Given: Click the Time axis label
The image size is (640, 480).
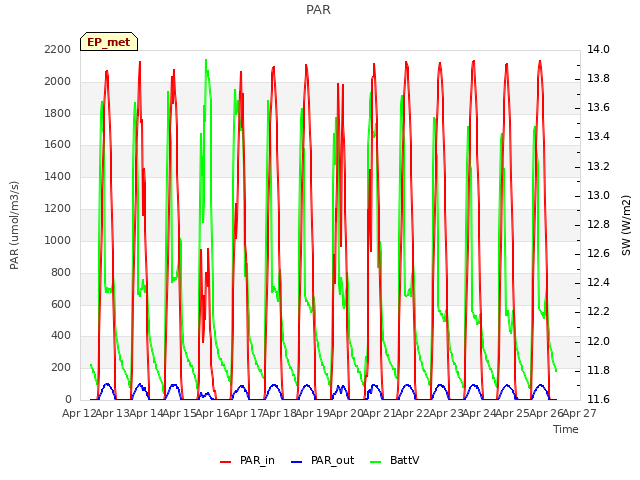Looking at the screenshot, I should [566, 429].
